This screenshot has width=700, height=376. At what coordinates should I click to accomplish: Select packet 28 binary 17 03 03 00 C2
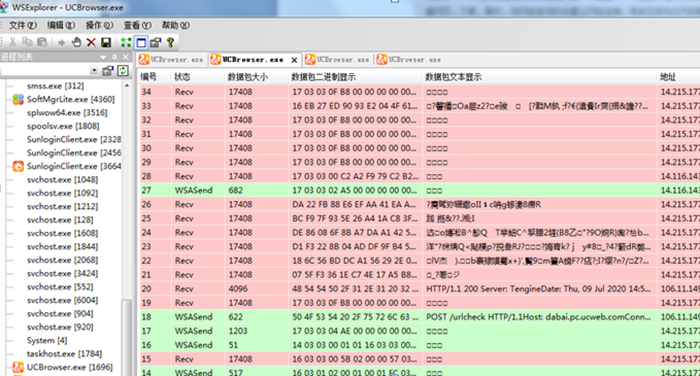click(355, 176)
